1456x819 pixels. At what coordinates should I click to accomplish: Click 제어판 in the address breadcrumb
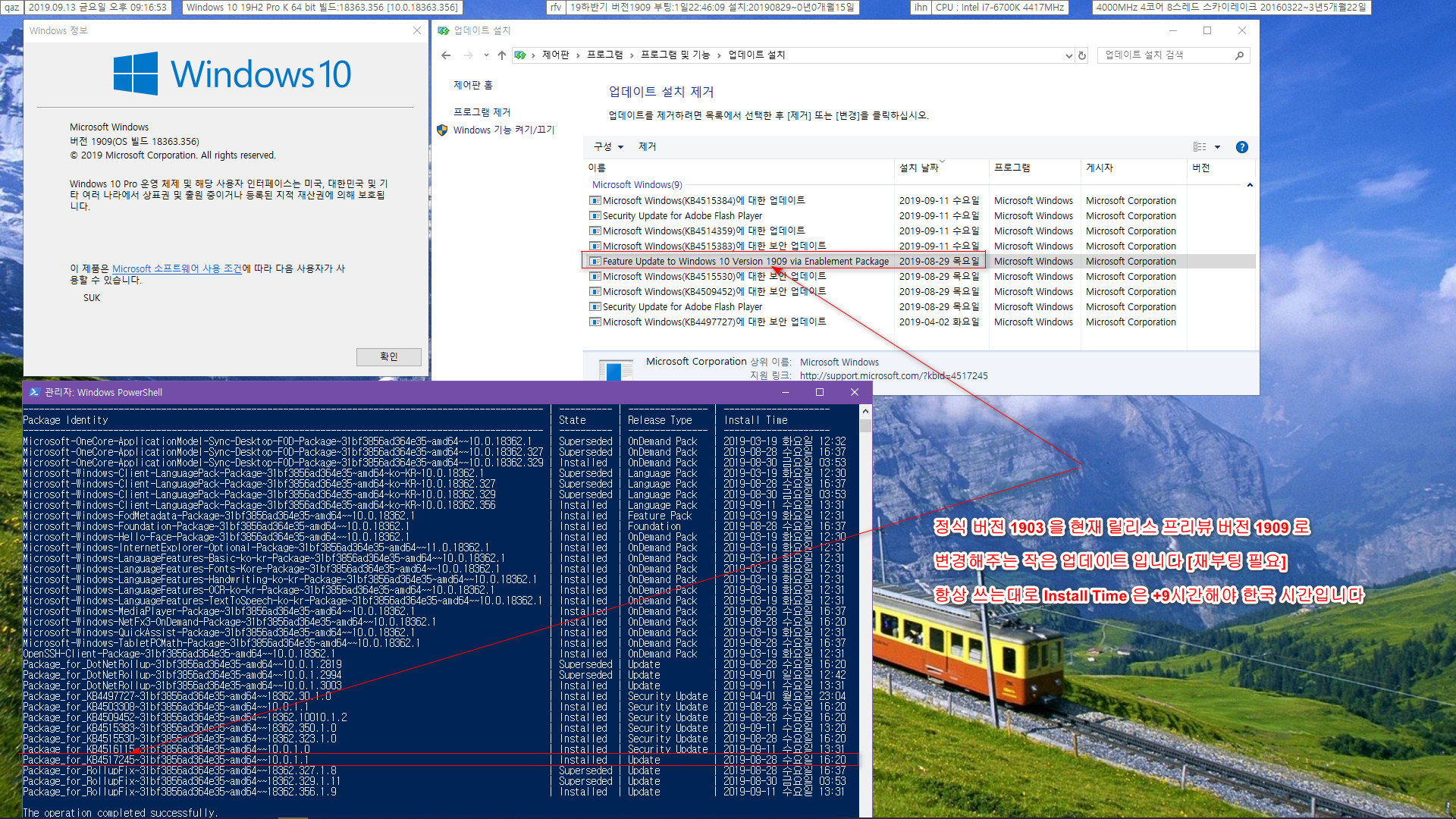(555, 55)
